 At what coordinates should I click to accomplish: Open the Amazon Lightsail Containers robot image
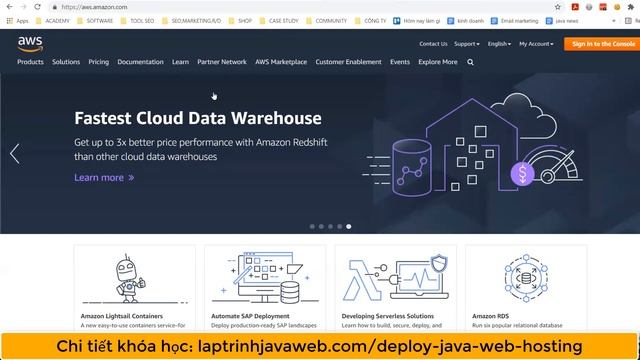click(134, 280)
